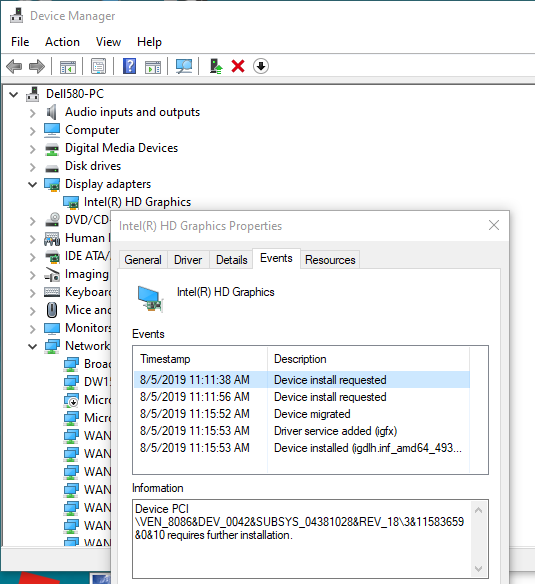
Task: Select the Disk drives icon
Action: (x=52, y=168)
